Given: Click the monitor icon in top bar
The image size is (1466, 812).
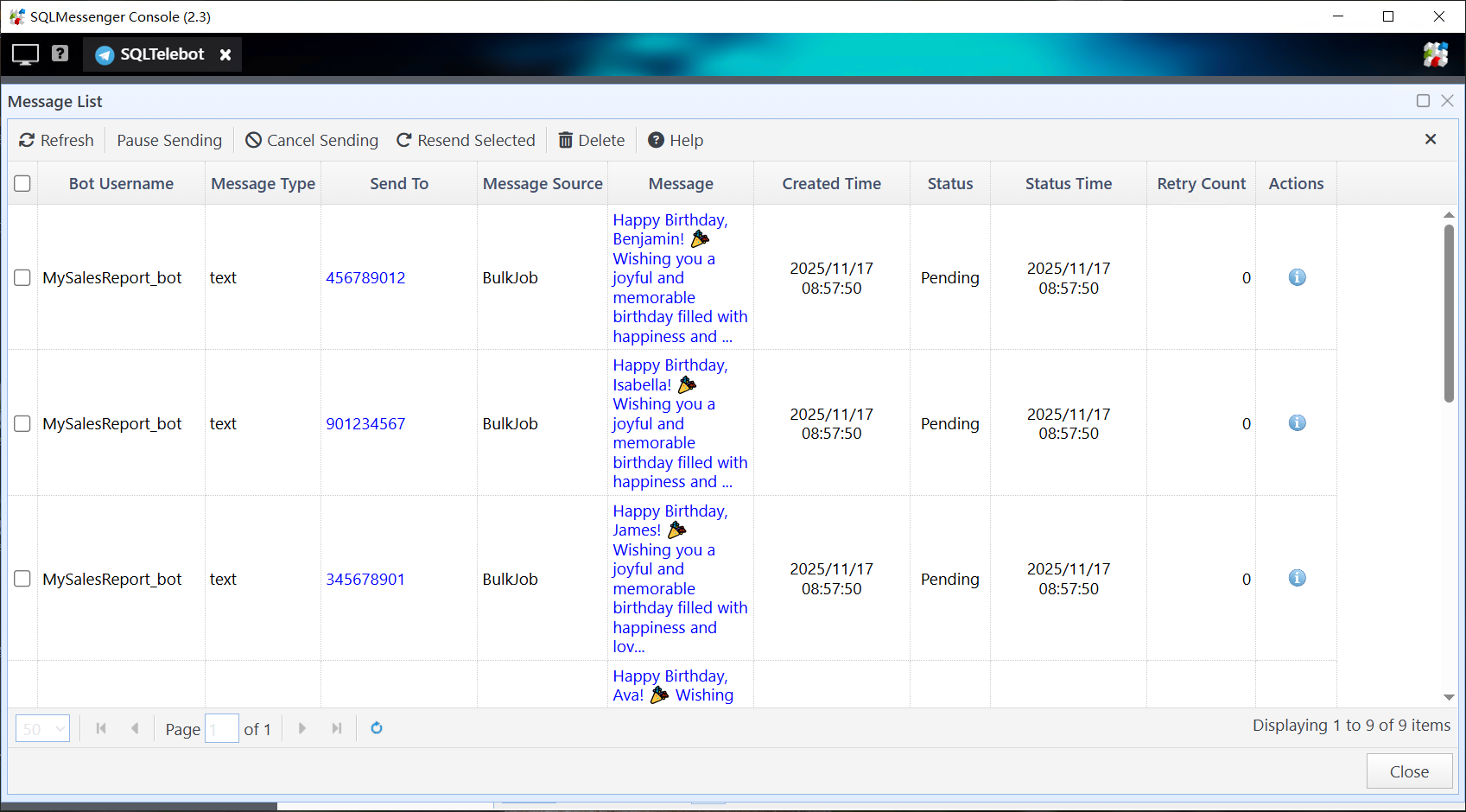Looking at the screenshot, I should click(x=25, y=54).
